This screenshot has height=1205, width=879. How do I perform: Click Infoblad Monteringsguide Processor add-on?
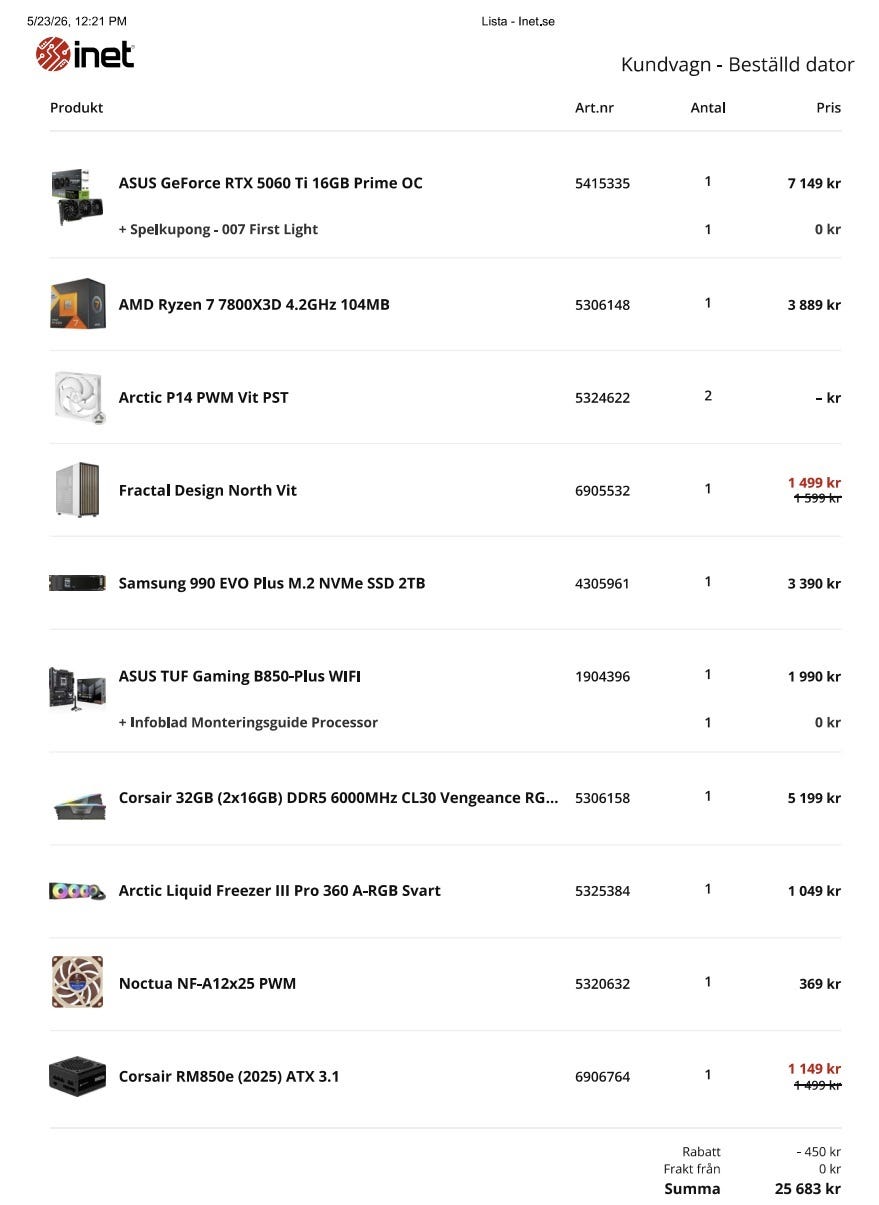click(x=248, y=722)
